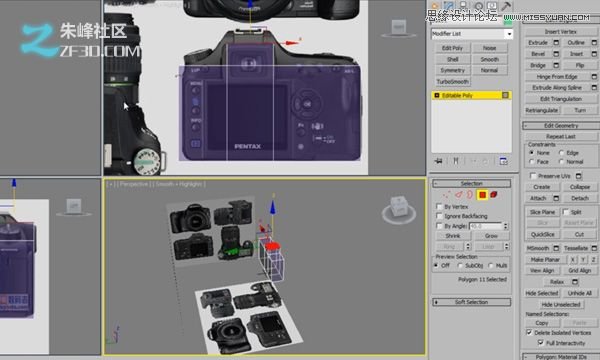Open Inset settings dialog icon
Screen dimensions: 600x360
pos(594,54)
